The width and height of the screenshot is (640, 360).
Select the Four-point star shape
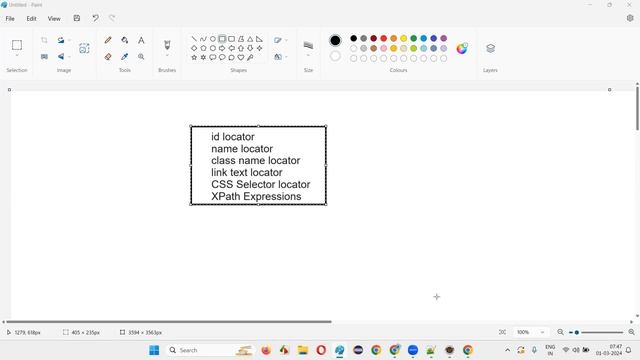(260, 48)
